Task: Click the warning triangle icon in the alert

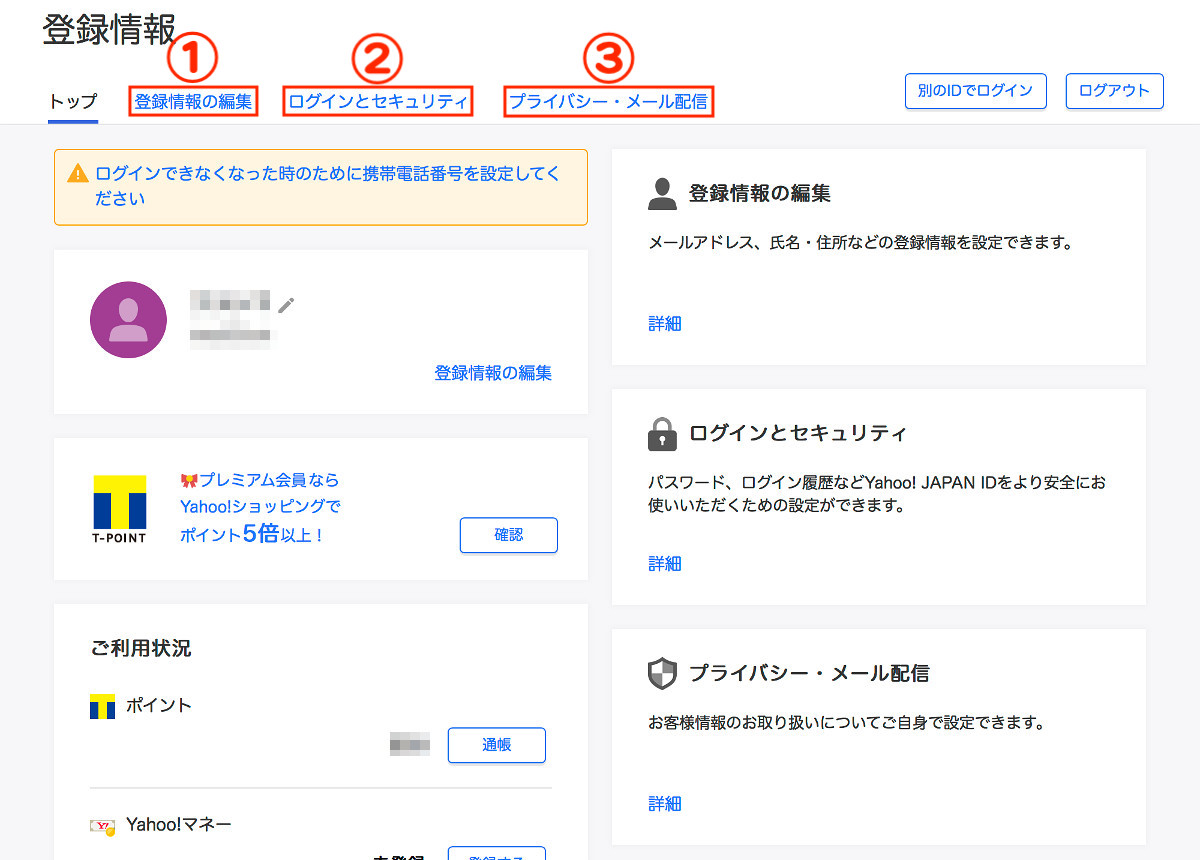Action: point(78,174)
